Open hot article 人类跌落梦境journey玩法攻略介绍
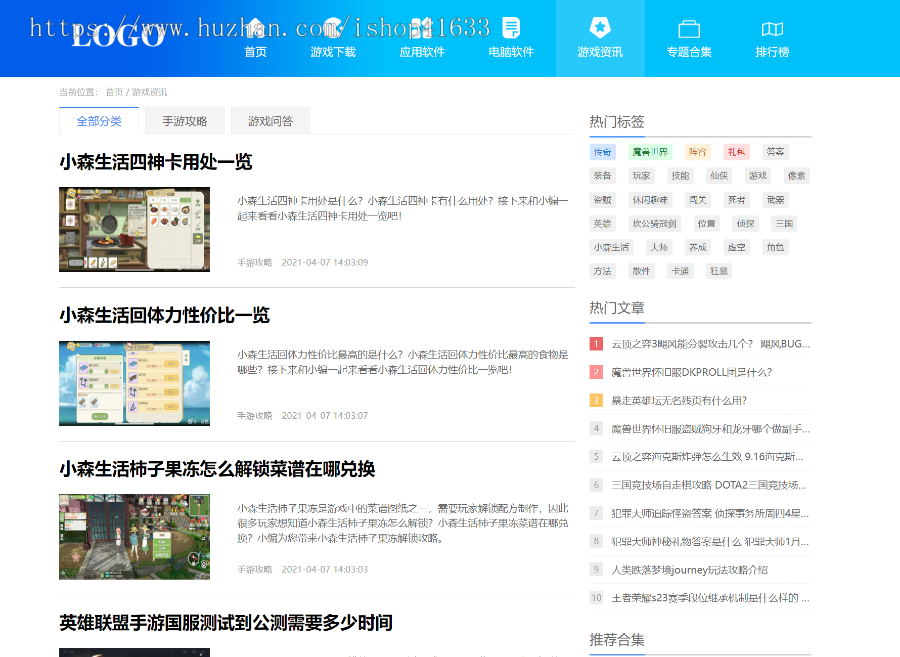 (x=689, y=570)
